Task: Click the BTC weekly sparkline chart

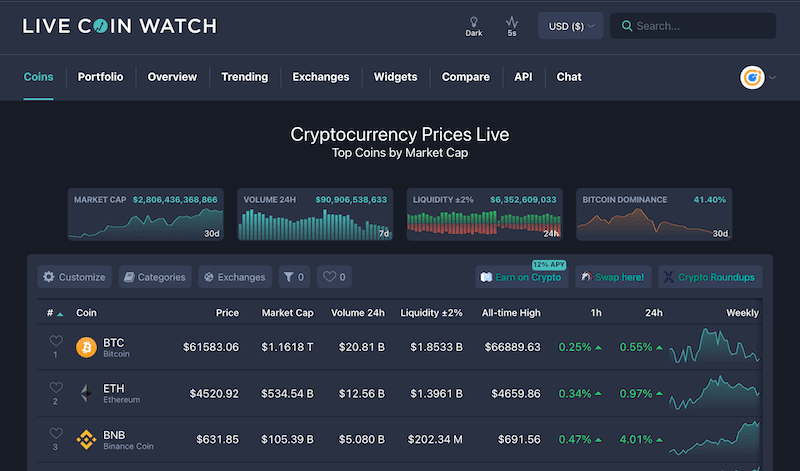Action: tap(714, 345)
